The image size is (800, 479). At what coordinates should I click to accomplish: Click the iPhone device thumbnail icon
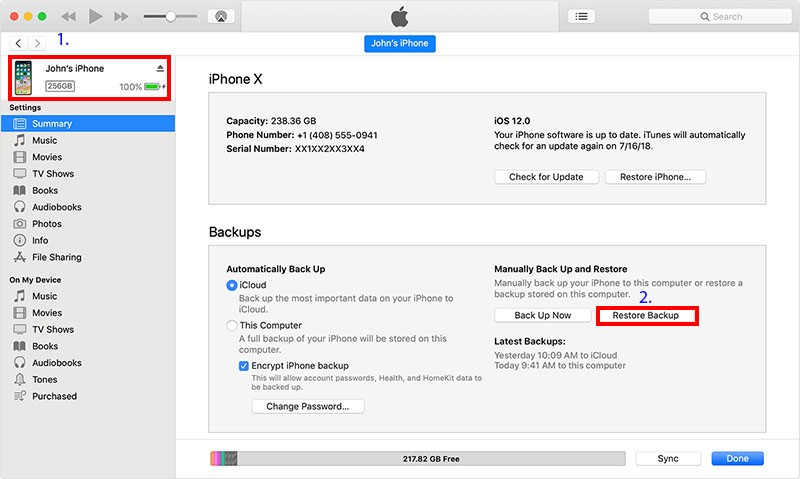(x=24, y=77)
